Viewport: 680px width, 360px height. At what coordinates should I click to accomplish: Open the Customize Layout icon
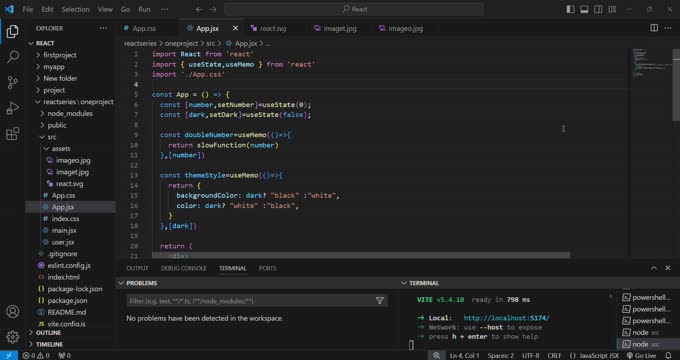(x=612, y=9)
